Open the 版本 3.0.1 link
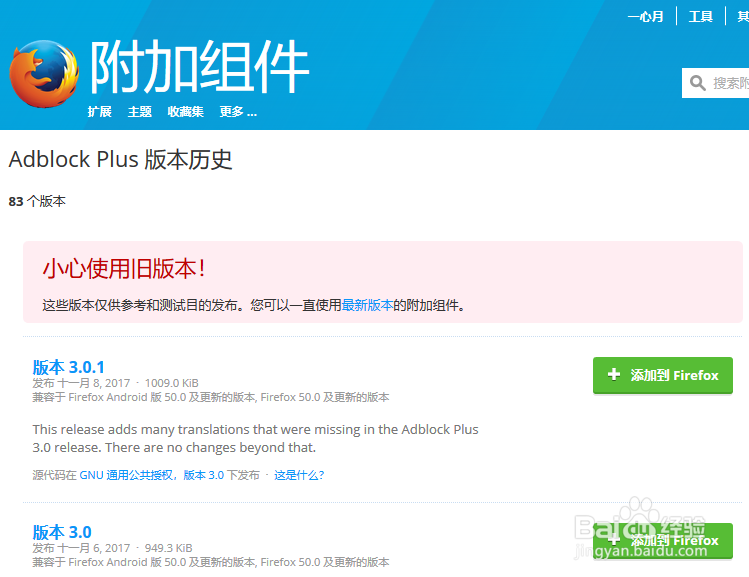749x577 pixels. tap(68, 367)
